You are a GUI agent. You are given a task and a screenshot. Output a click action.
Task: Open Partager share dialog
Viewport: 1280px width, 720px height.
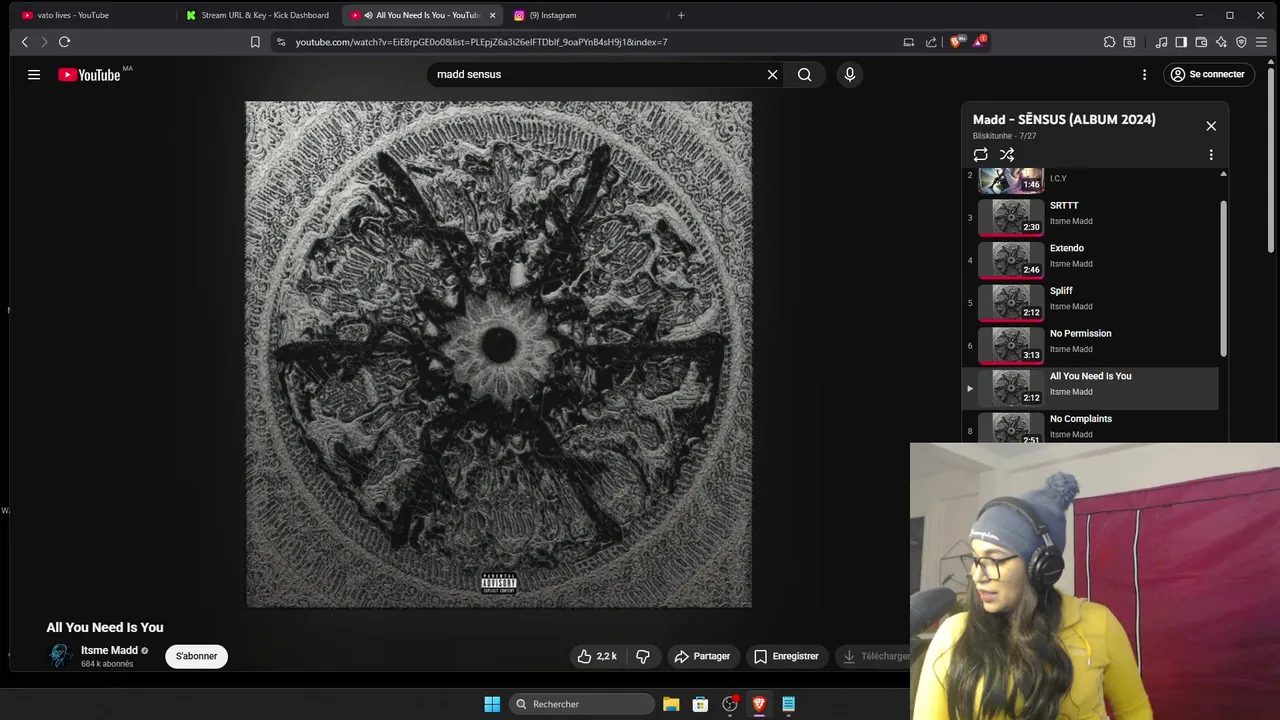pyautogui.click(x=702, y=656)
